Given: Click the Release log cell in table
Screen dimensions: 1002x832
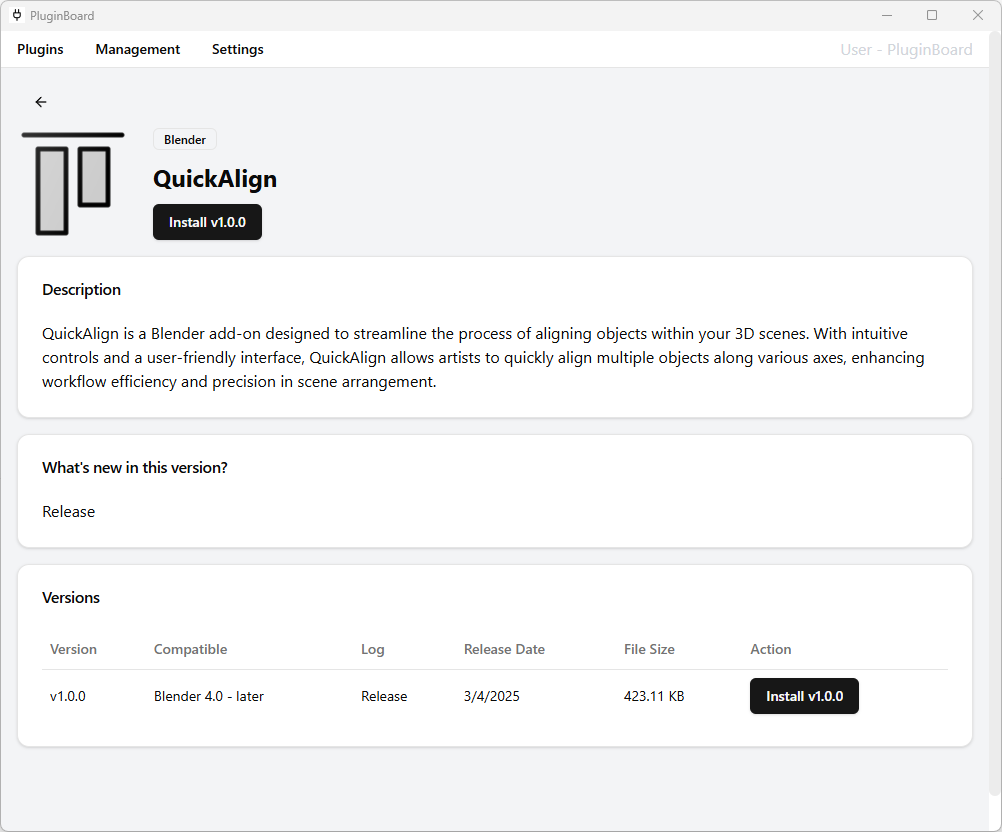Looking at the screenshot, I should coord(384,697).
